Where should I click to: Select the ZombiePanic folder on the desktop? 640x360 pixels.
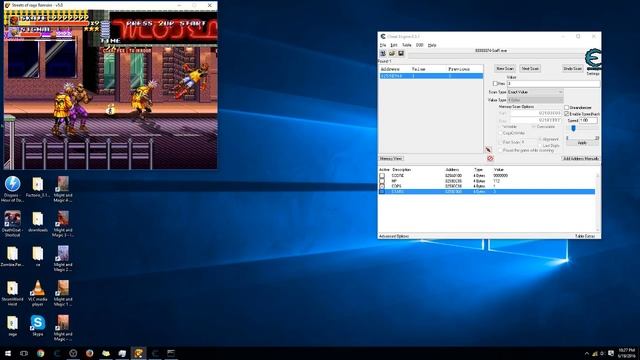tap(12, 257)
